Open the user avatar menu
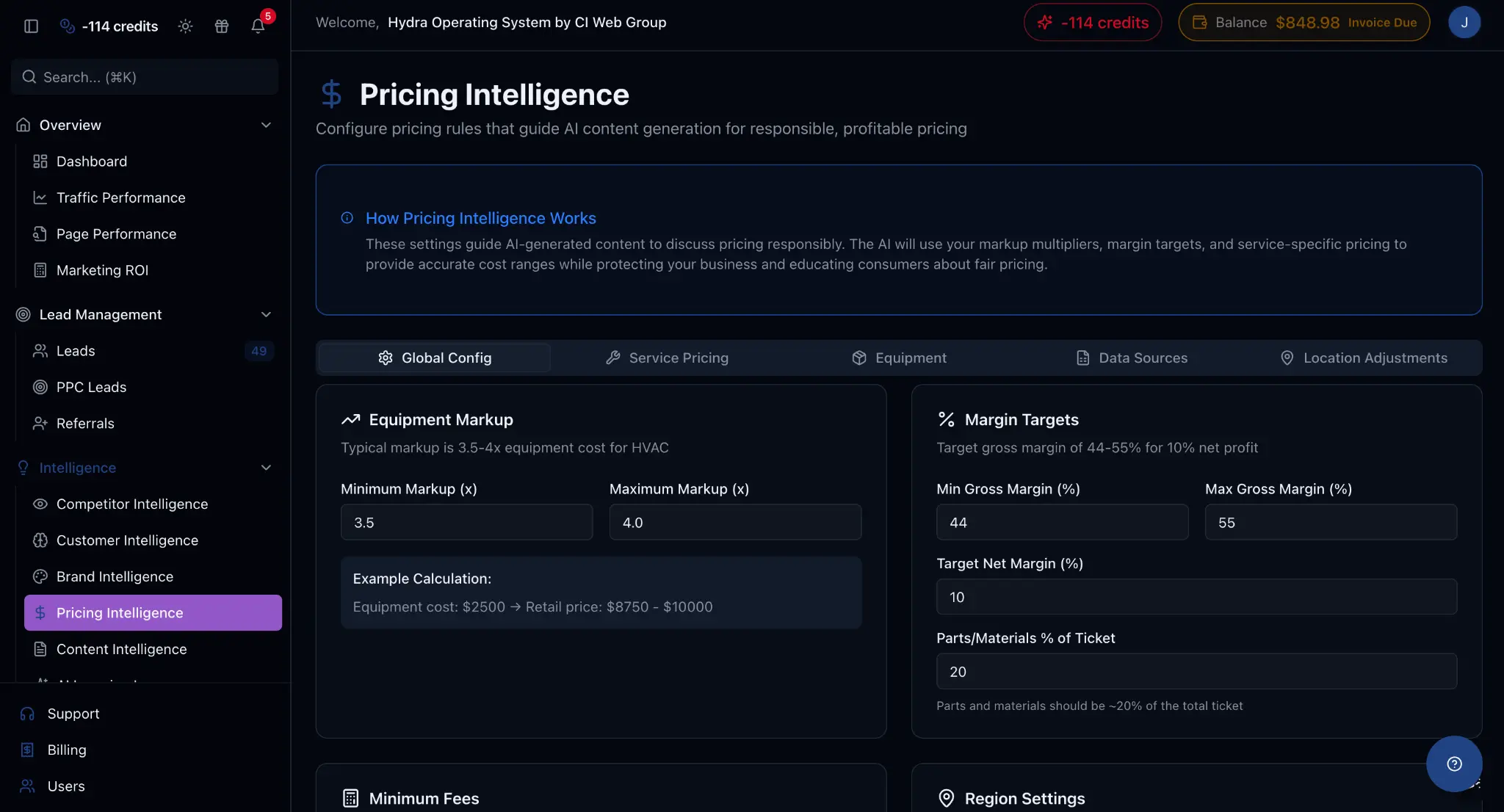Image resolution: width=1504 pixels, height=812 pixels. tap(1464, 22)
